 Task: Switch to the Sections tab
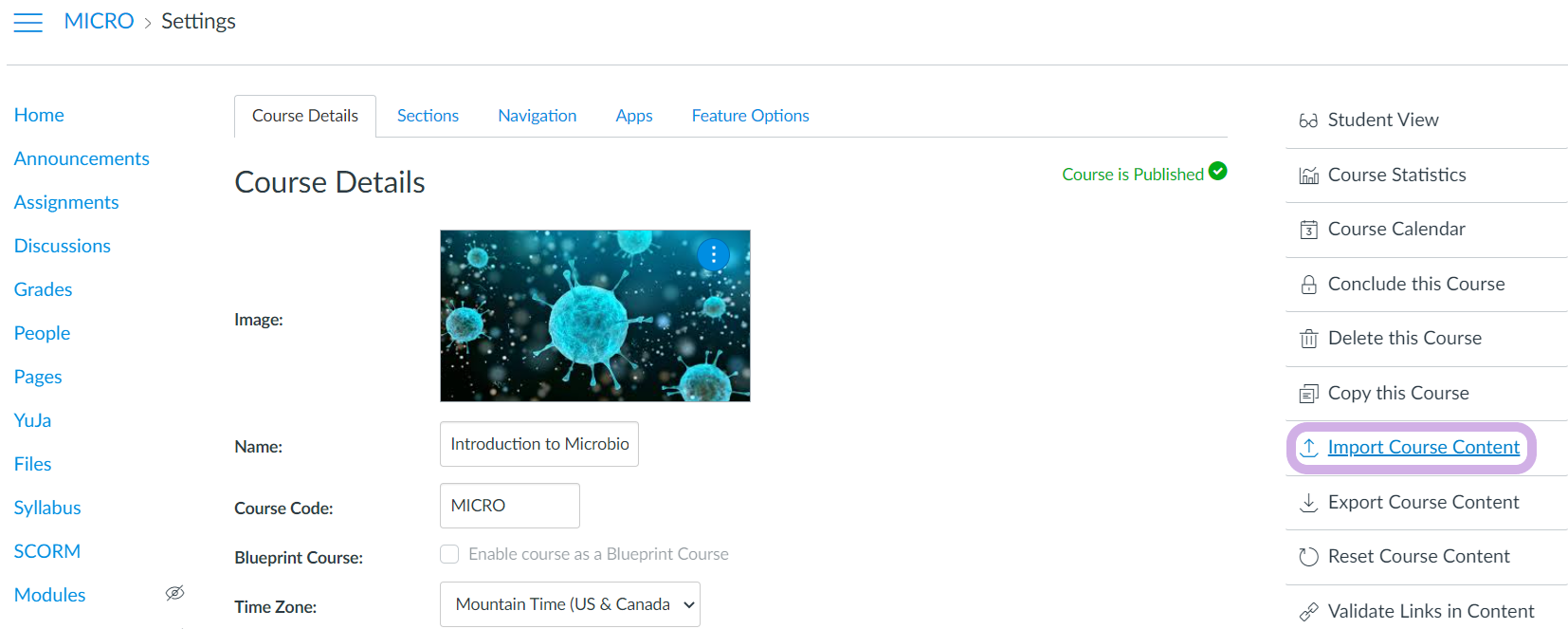[428, 116]
